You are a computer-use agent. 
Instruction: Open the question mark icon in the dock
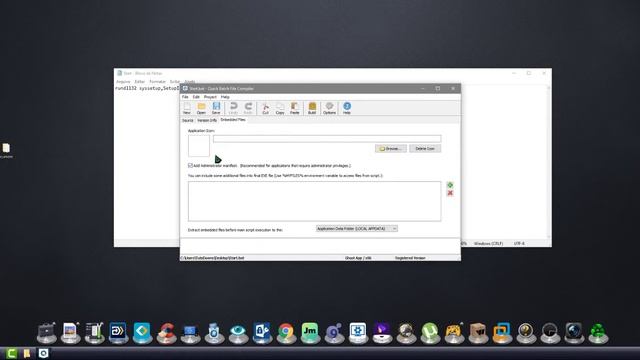[x=526, y=332]
